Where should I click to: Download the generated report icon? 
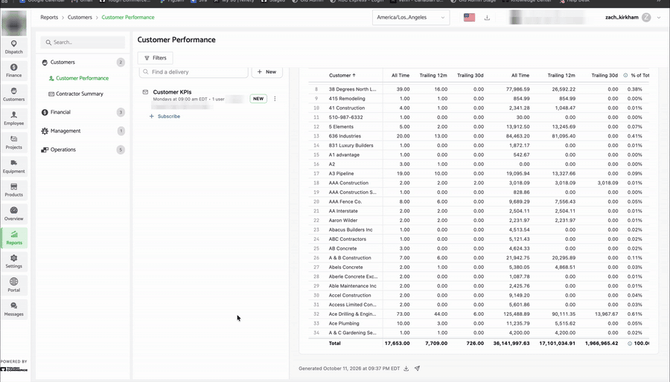coord(406,368)
